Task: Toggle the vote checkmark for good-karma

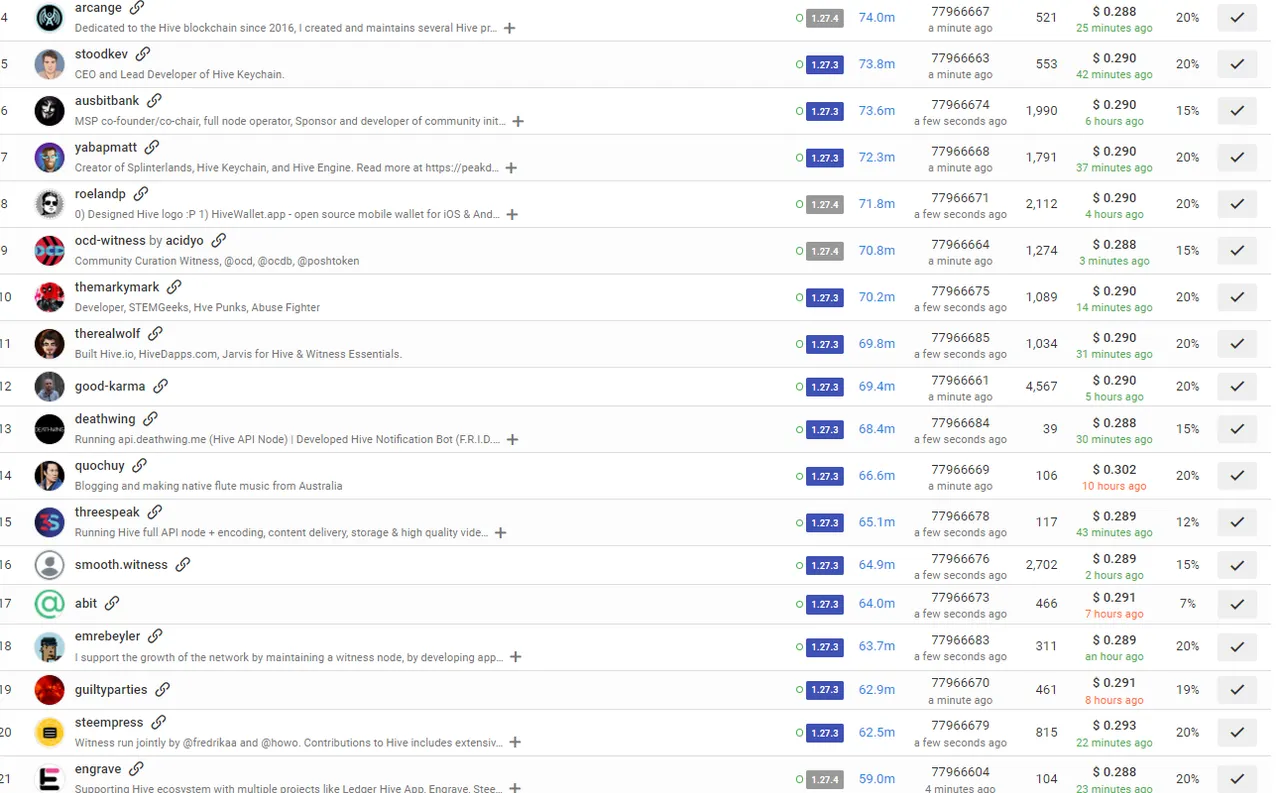Action: click(x=1237, y=386)
